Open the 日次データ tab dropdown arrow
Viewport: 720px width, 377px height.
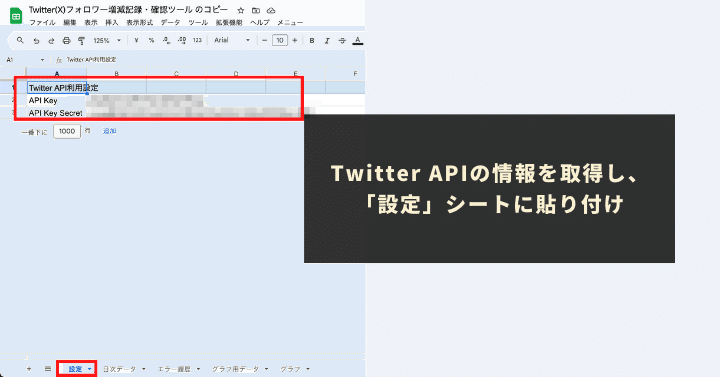pos(144,369)
